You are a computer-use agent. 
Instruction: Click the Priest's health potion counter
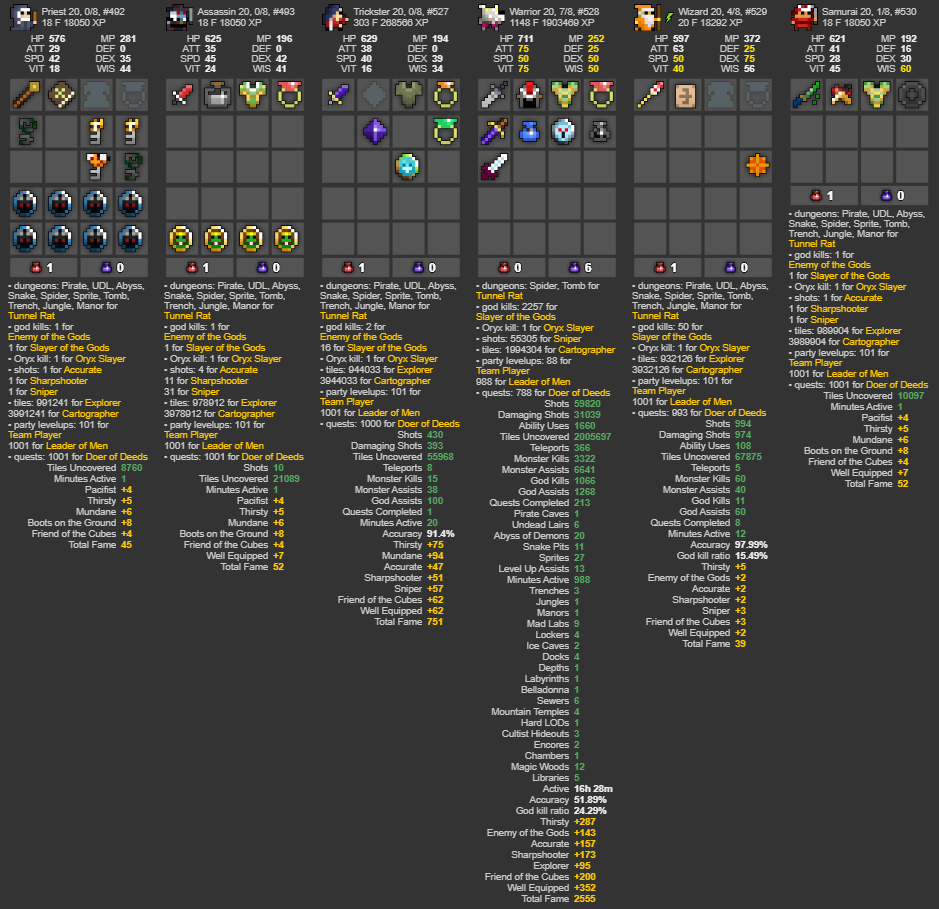[x=44, y=268]
